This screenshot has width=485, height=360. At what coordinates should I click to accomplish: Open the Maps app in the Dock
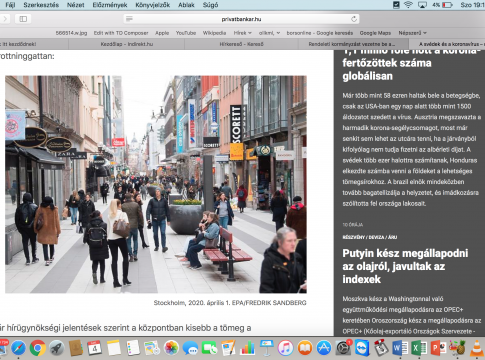coord(152,348)
